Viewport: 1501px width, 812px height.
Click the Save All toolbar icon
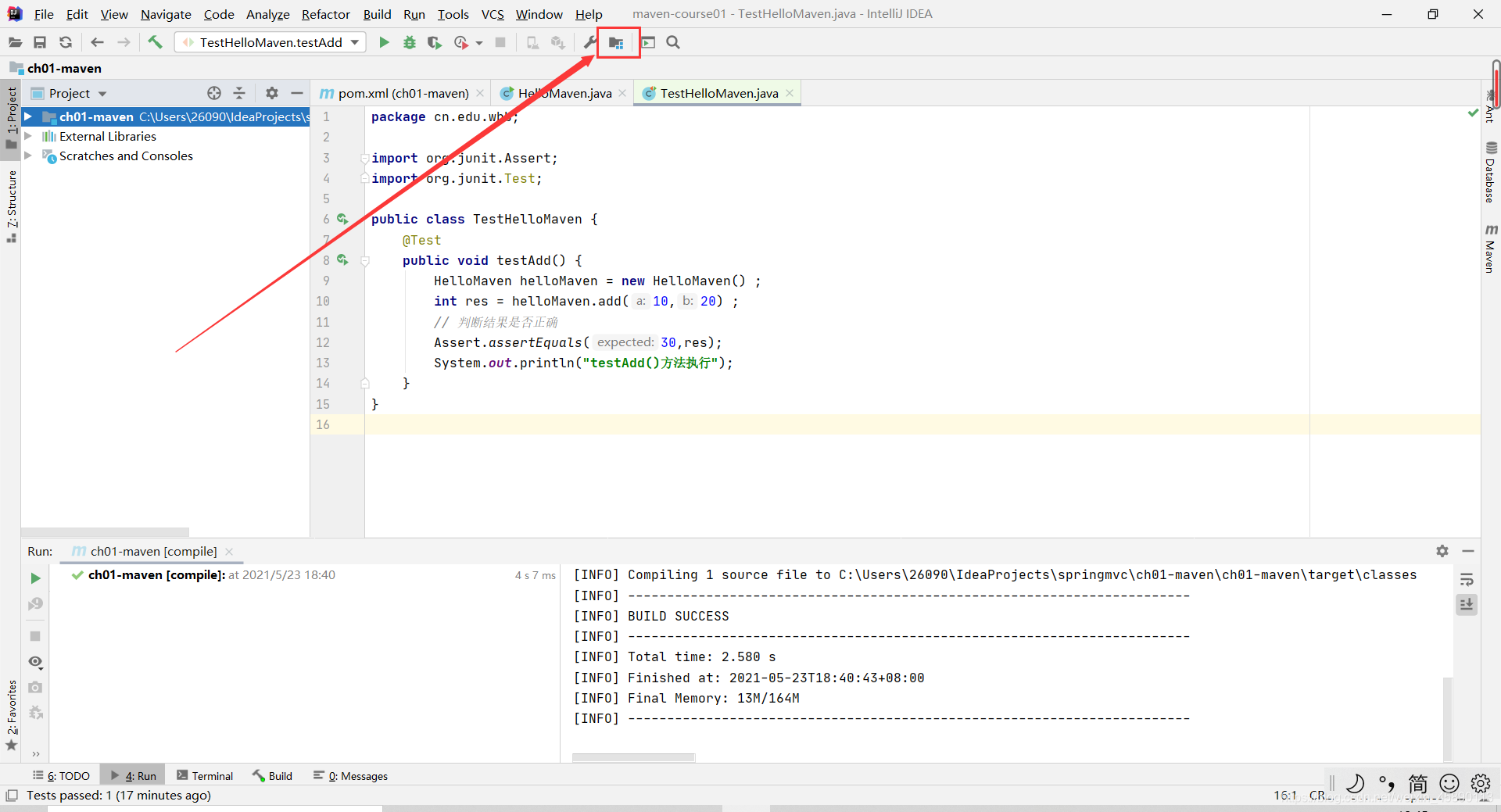40,42
